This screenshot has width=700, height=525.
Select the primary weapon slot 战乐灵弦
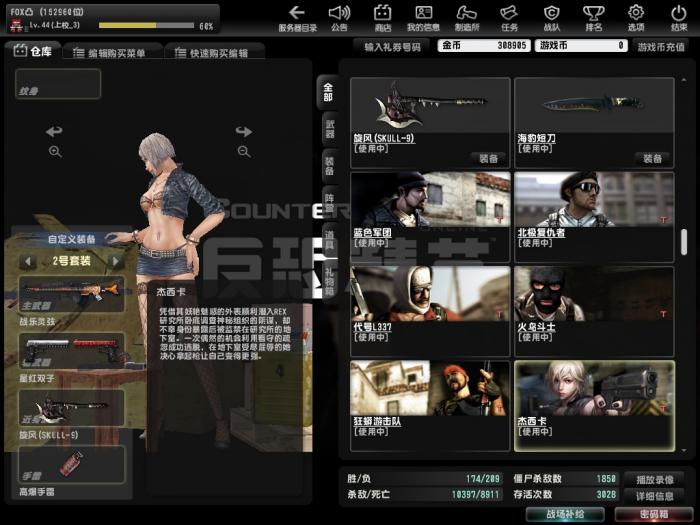tap(71, 294)
